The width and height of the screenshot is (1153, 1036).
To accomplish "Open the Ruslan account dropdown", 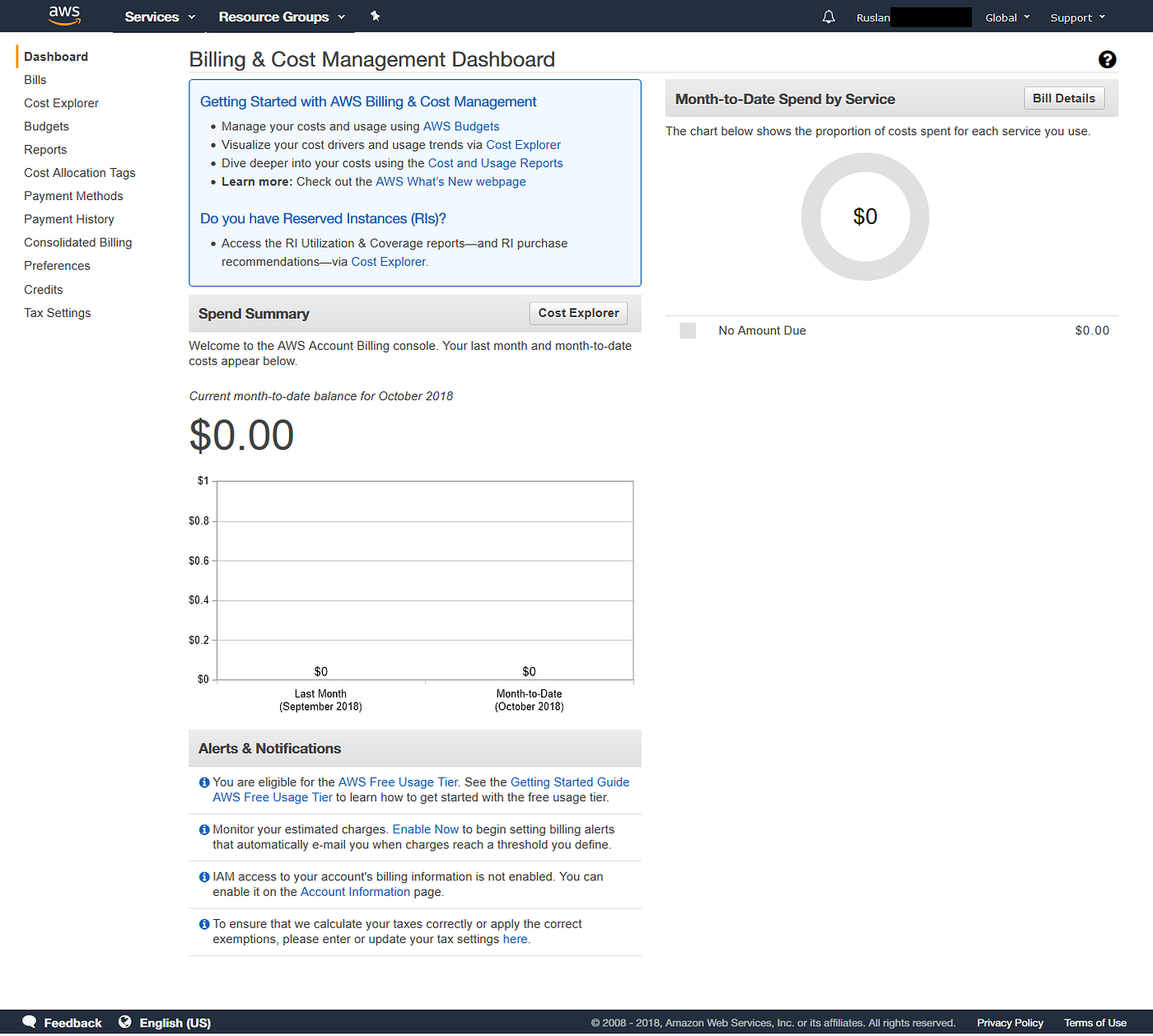I will pyautogui.click(x=913, y=17).
